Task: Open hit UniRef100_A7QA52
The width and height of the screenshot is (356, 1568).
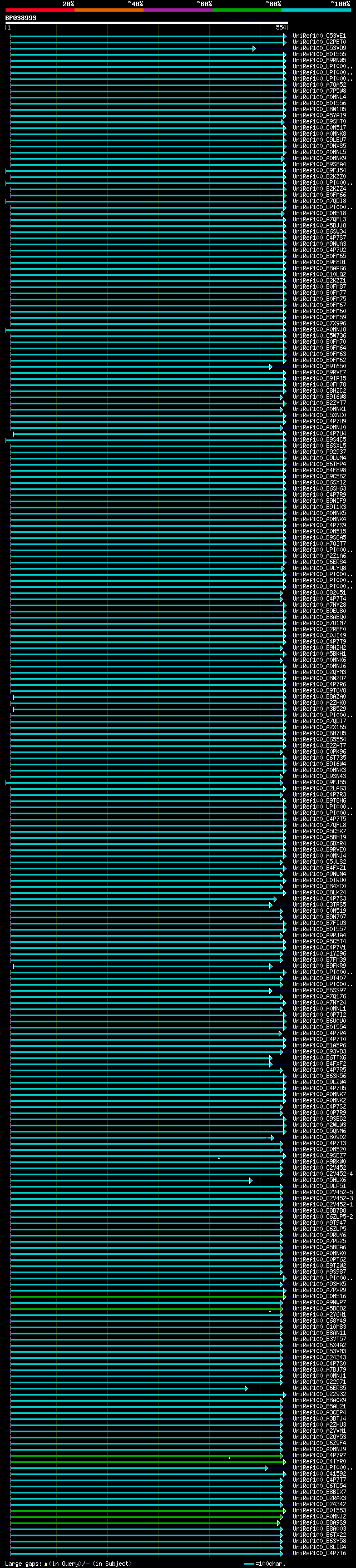Action: pyautogui.click(x=319, y=85)
